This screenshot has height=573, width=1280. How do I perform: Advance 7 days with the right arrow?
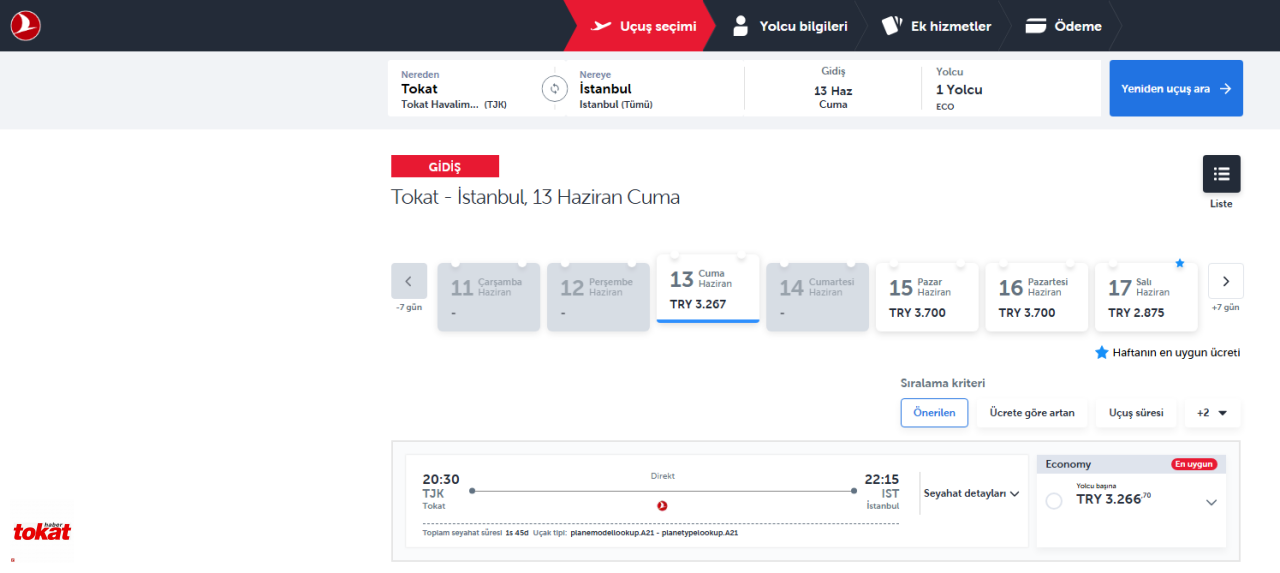tap(1226, 281)
